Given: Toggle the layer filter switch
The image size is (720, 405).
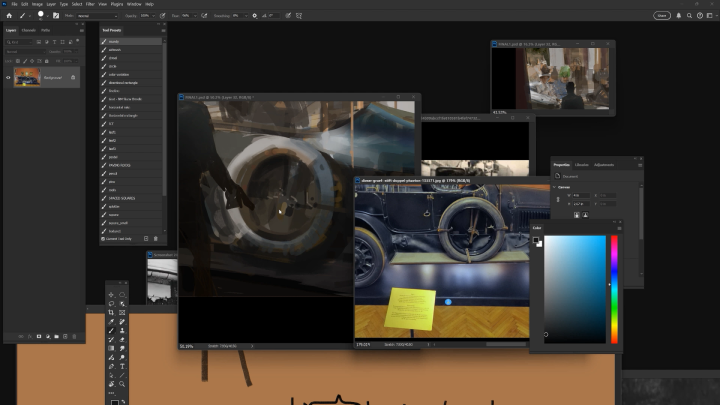Looking at the screenshot, I should pos(78,41).
